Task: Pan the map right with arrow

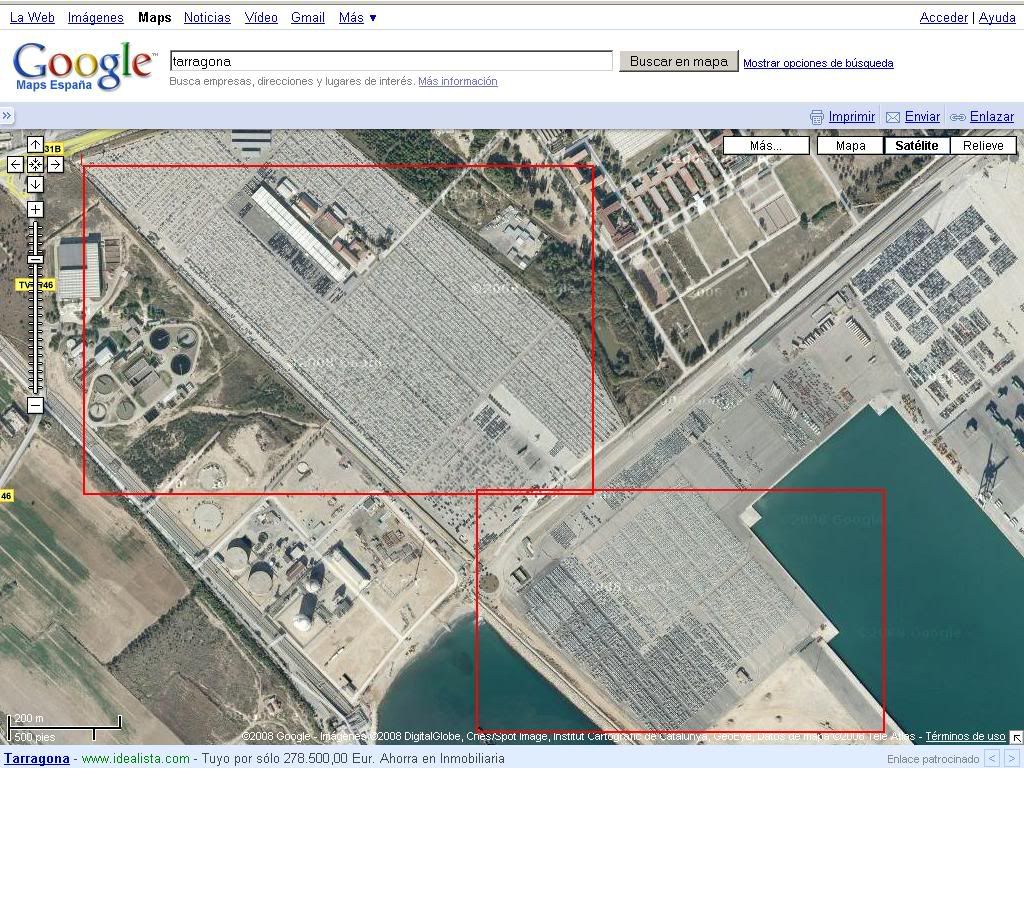Action: [x=55, y=165]
